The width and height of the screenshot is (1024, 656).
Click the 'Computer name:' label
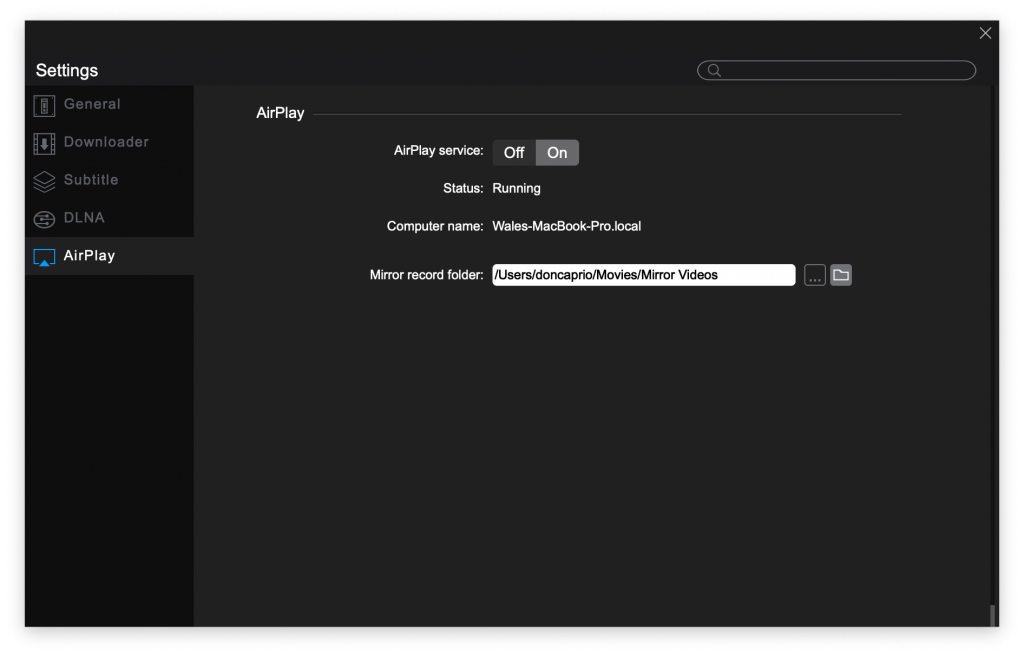[x=435, y=226]
